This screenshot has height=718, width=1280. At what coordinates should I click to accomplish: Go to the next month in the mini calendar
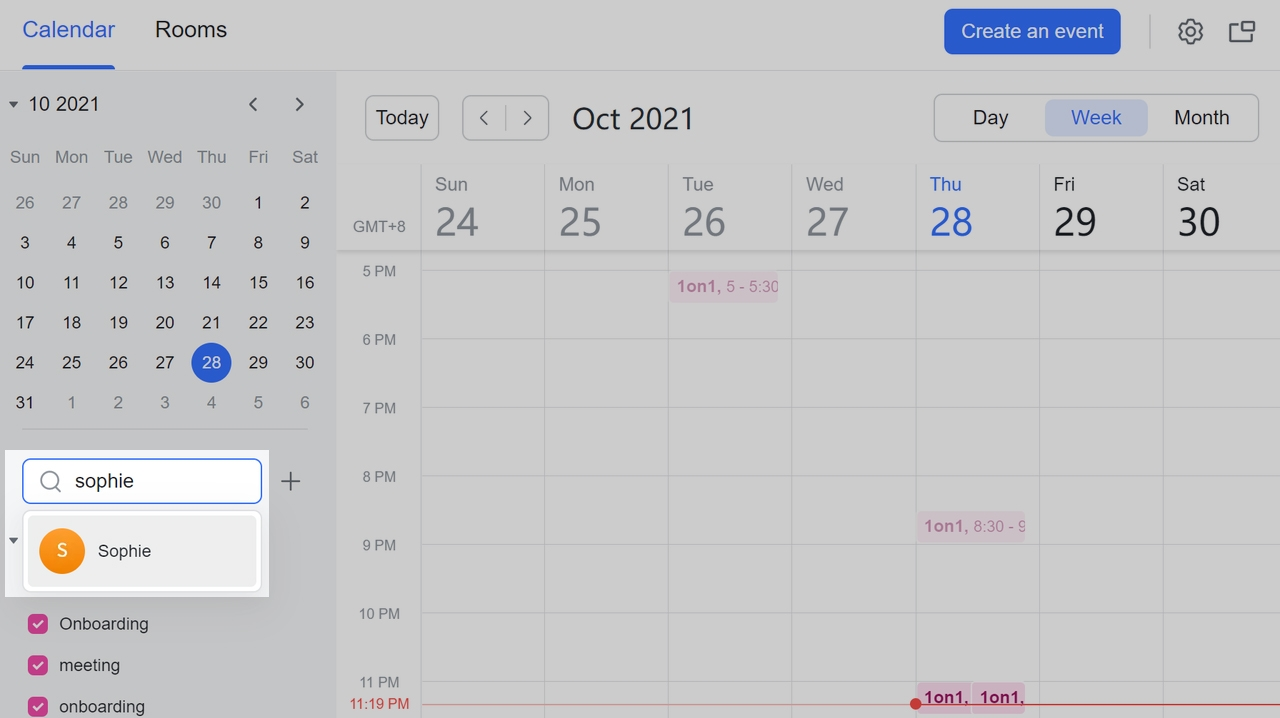point(299,104)
